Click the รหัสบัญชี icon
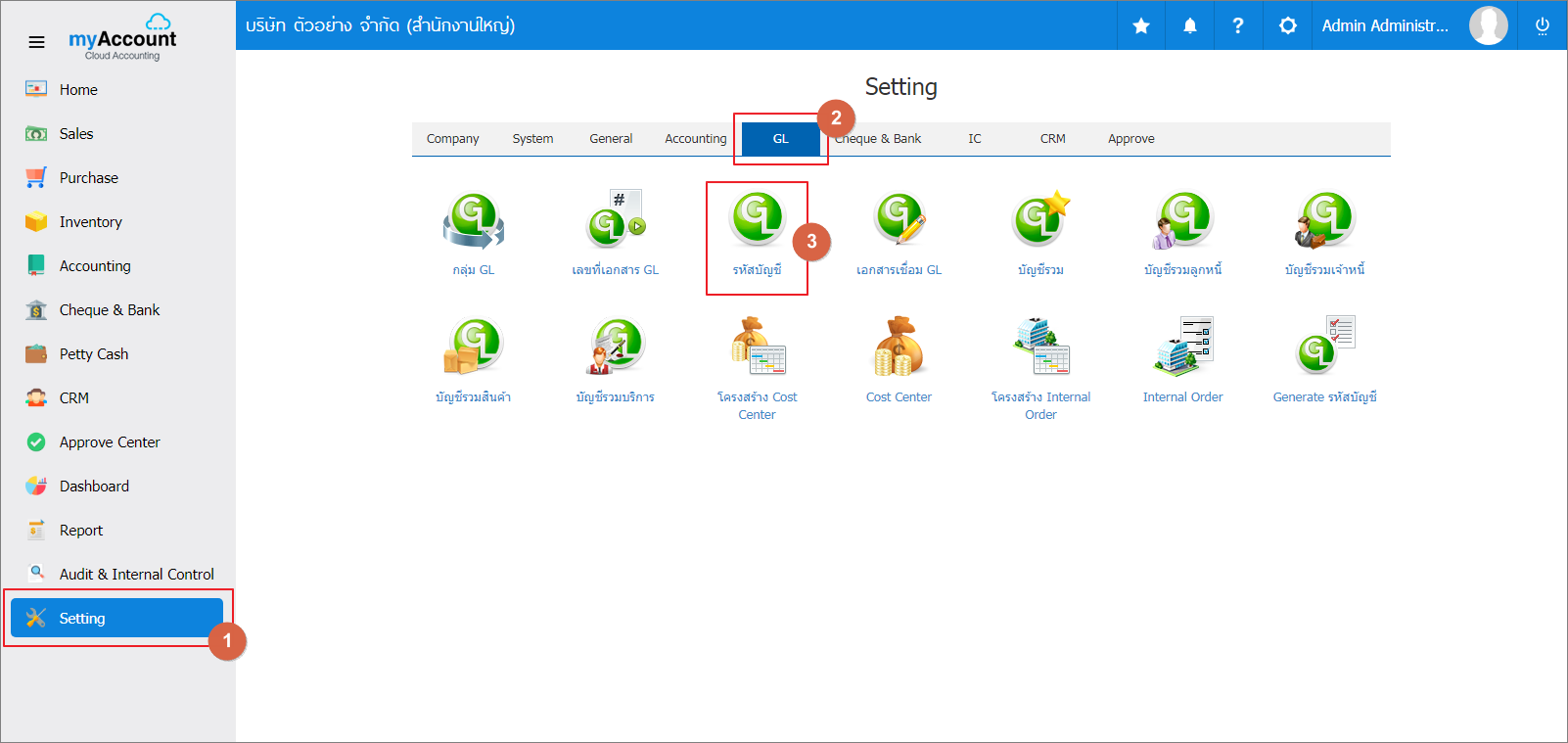 pos(758,218)
